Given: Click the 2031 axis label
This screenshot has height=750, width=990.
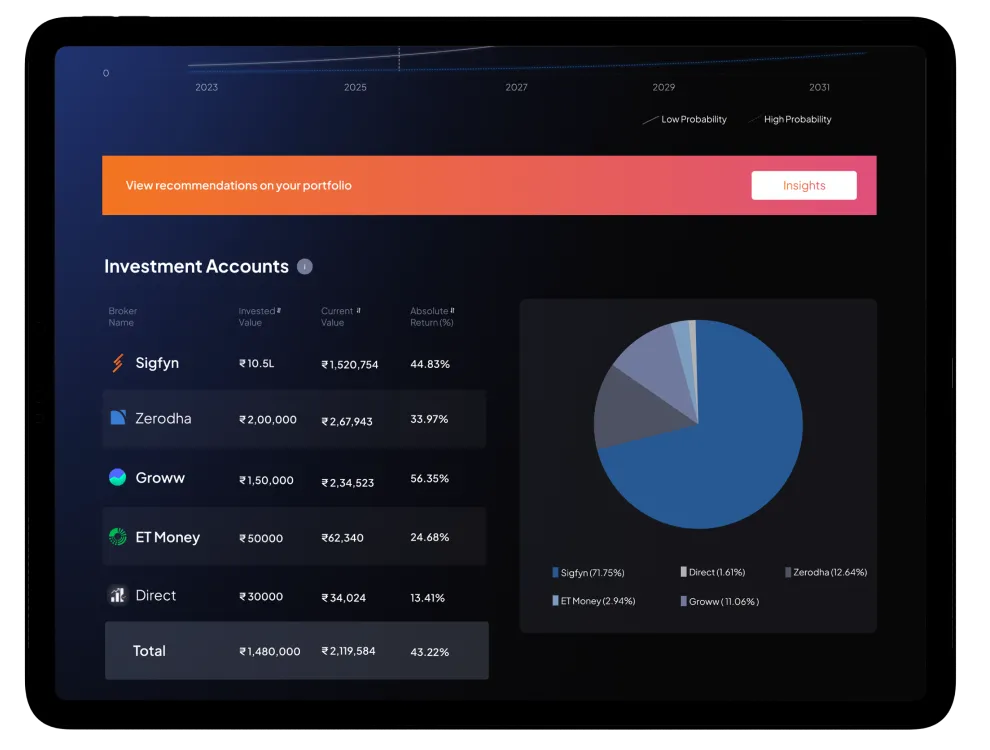Looking at the screenshot, I should [x=820, y=87].
